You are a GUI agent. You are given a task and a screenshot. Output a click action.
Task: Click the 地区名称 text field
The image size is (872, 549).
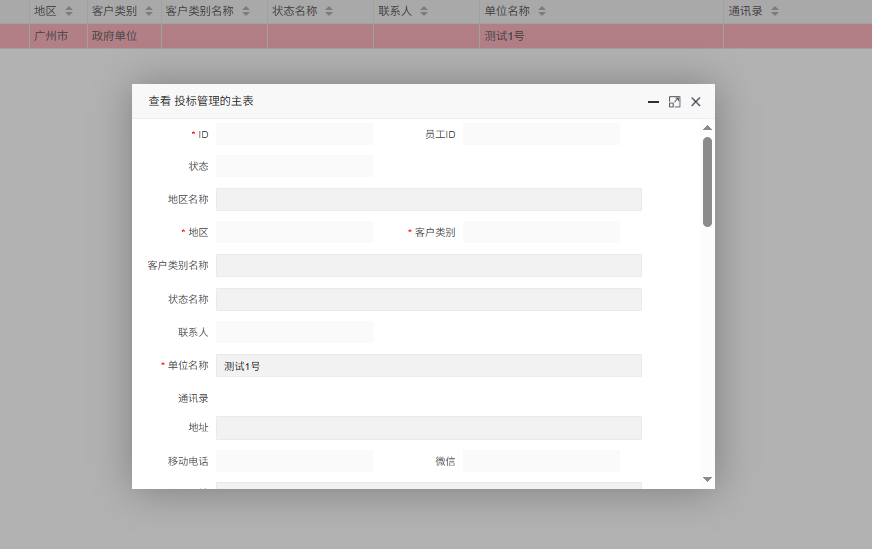click(x=428, y=199)
